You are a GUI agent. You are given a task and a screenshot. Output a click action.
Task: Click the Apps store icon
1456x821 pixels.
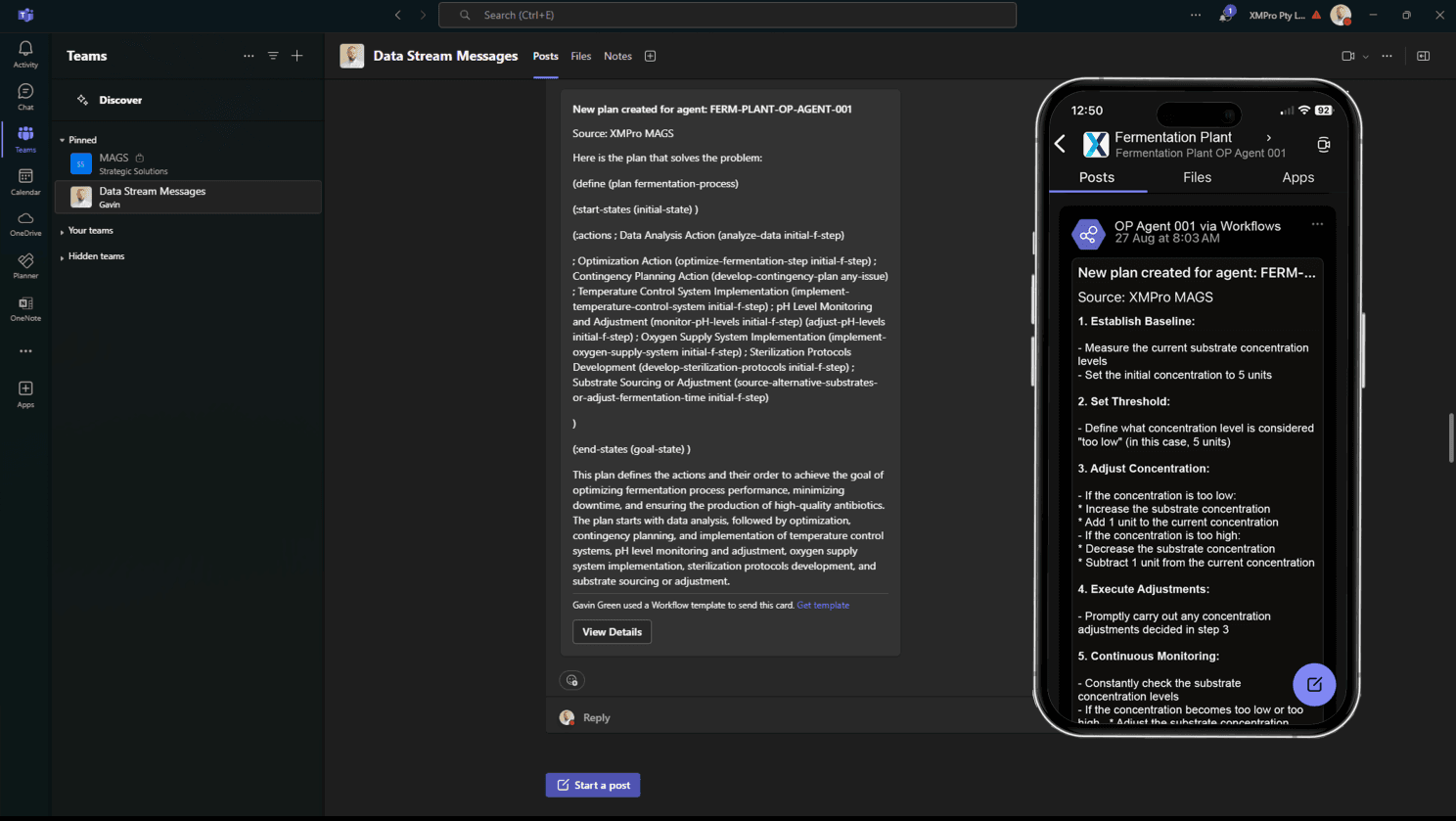tap(25, 393)
